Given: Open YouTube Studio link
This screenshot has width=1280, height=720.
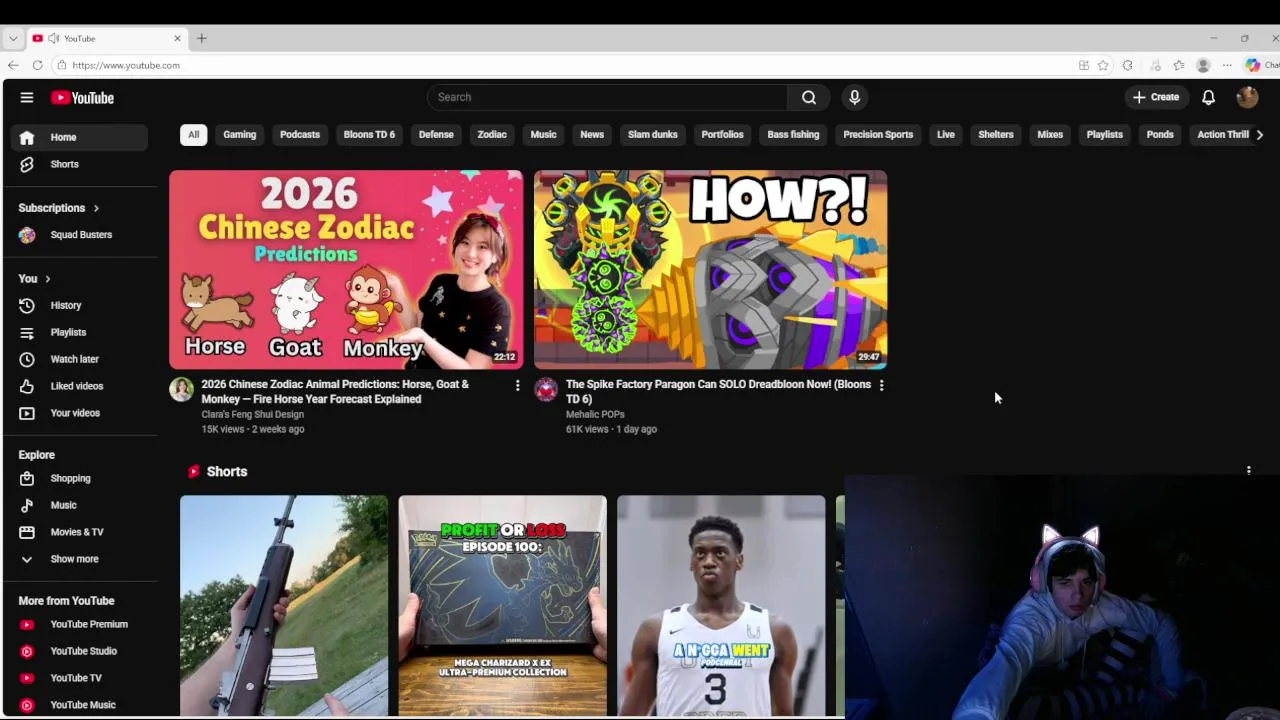Looking at the screenshot, I should 79,651.
